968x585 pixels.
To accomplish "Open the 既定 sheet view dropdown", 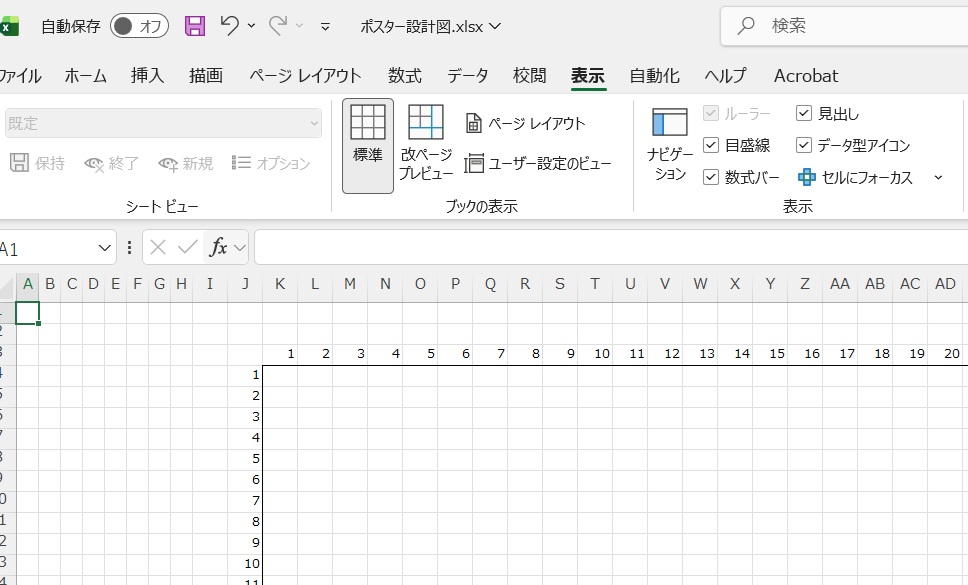I will [160, 122].
